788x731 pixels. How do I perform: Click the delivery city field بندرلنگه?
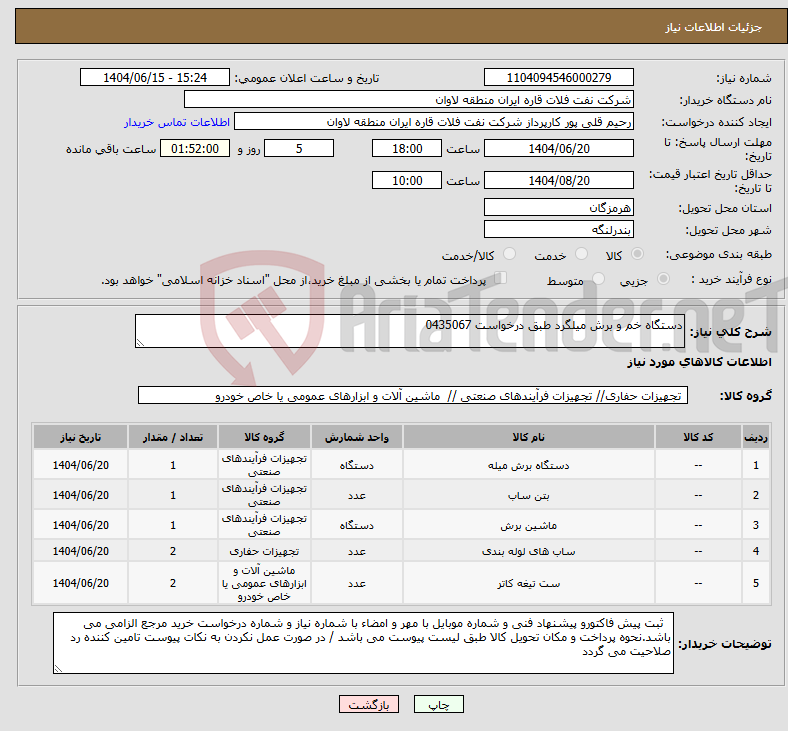(558, 229)
